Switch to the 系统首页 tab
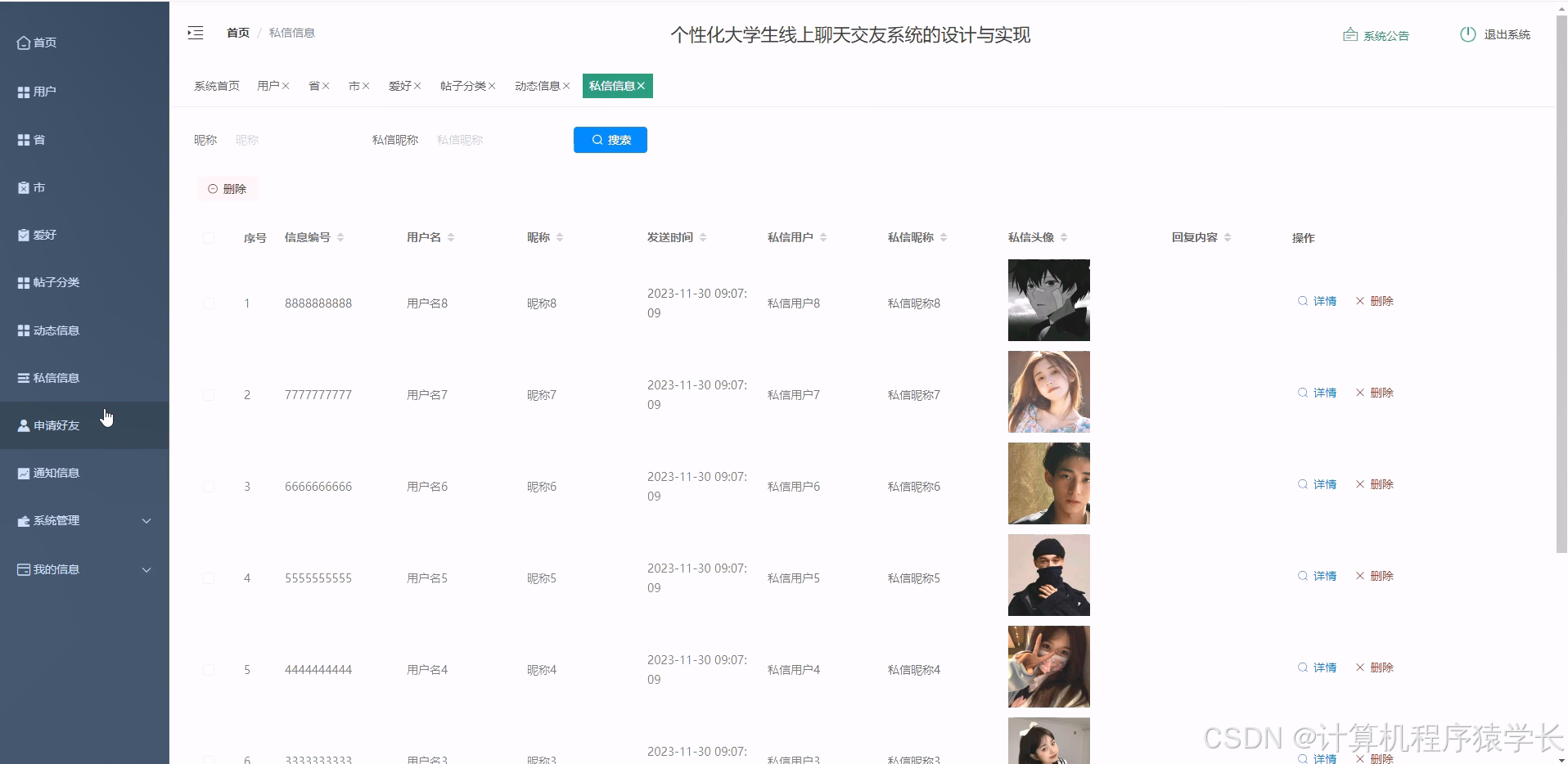 tap(217, 86)
